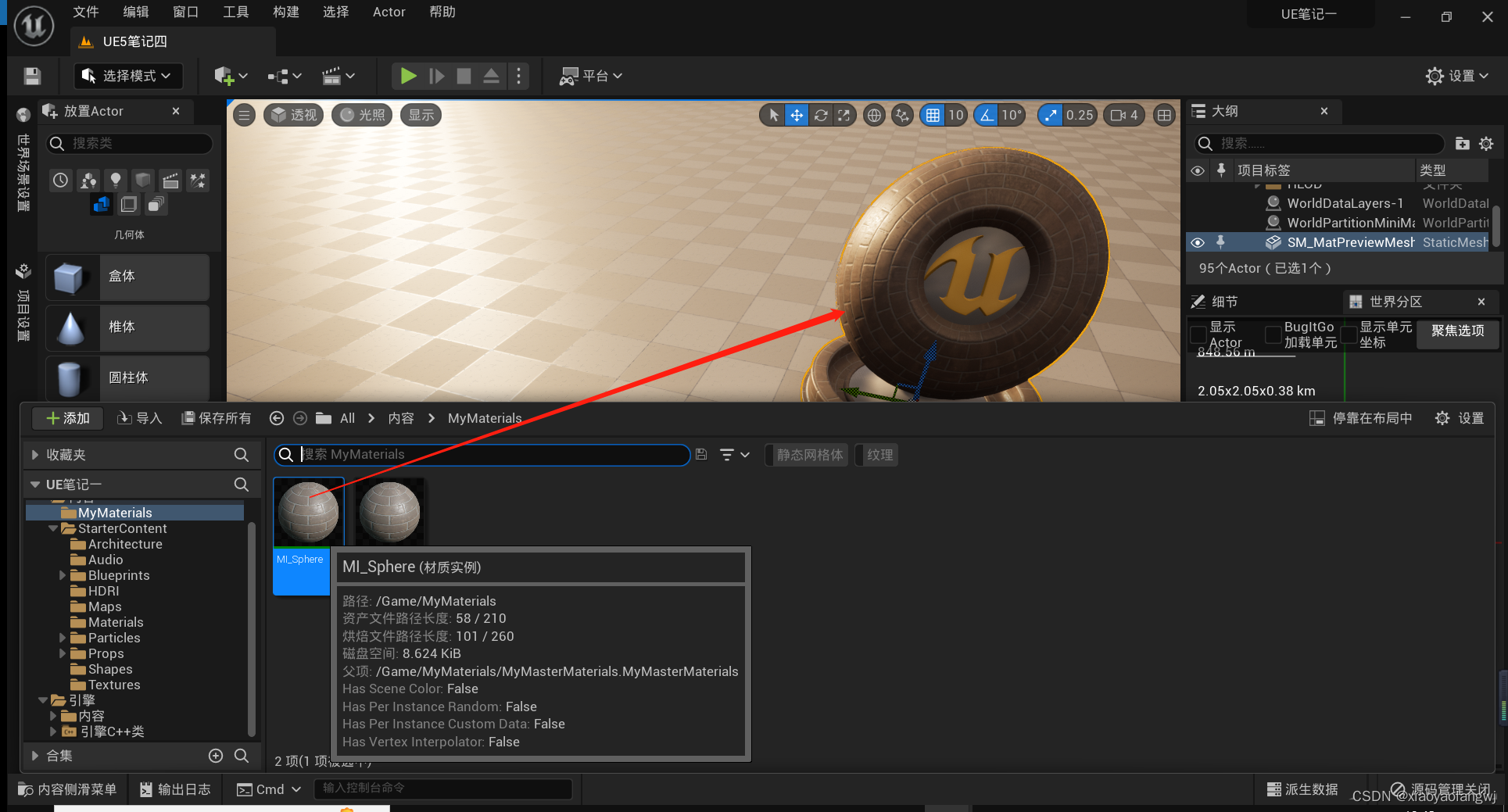1508x812 pixels.
Task: Select the basic shapes category icon
Action: click(88, 181)
